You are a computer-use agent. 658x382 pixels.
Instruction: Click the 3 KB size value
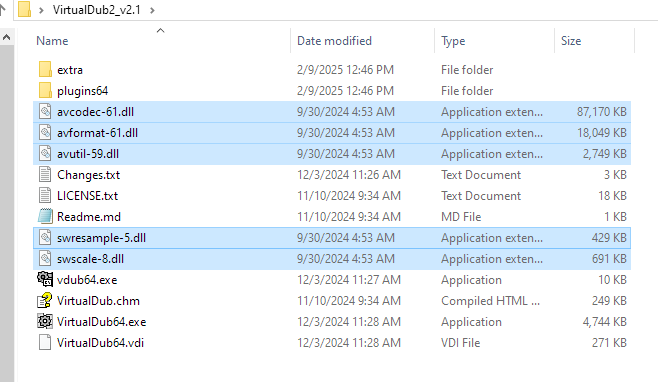click(615, 175)
